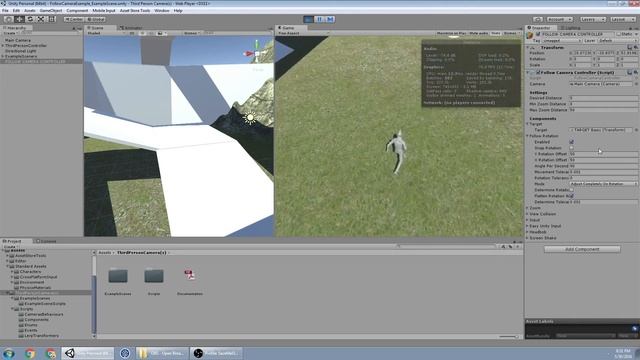This screenshot has width=640, height=360.
Task: Switch to the Animator tab
Action: pos(131,28)
